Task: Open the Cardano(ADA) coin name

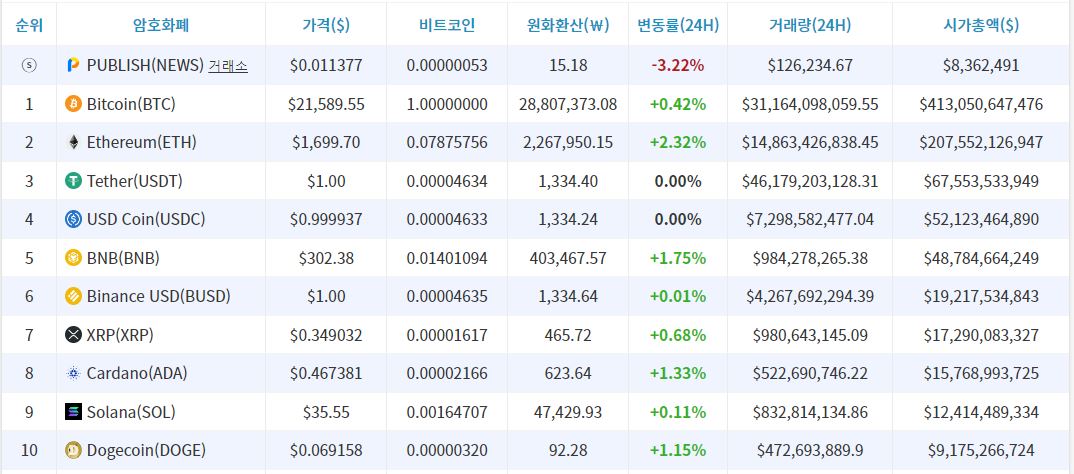Action: (137, 373)
